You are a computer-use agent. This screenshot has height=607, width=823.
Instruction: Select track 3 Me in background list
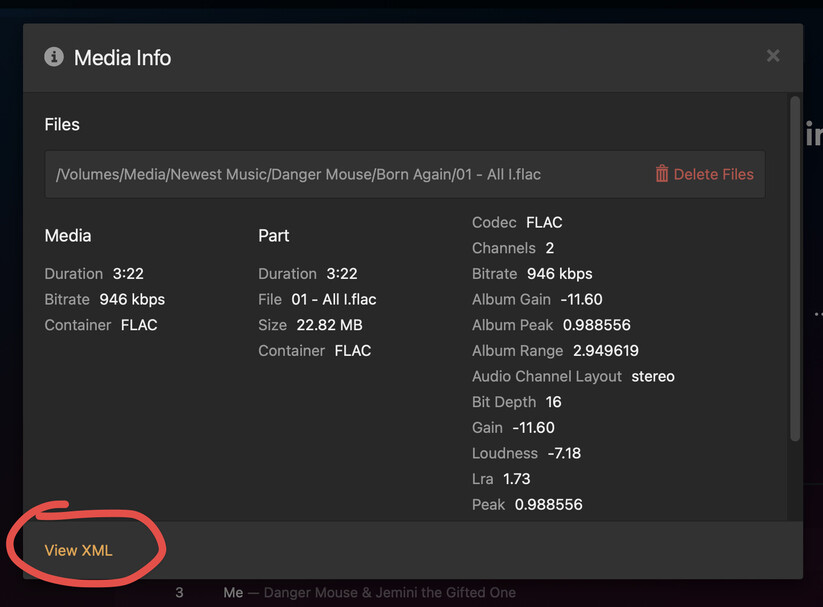233,593
